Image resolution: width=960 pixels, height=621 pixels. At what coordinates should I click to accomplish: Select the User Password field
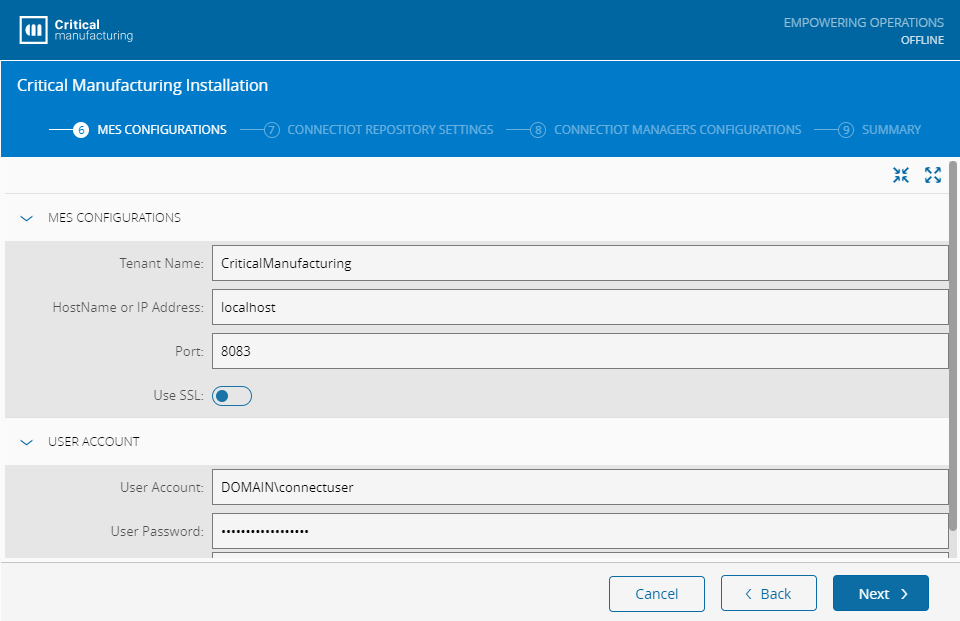click(579, 531)
